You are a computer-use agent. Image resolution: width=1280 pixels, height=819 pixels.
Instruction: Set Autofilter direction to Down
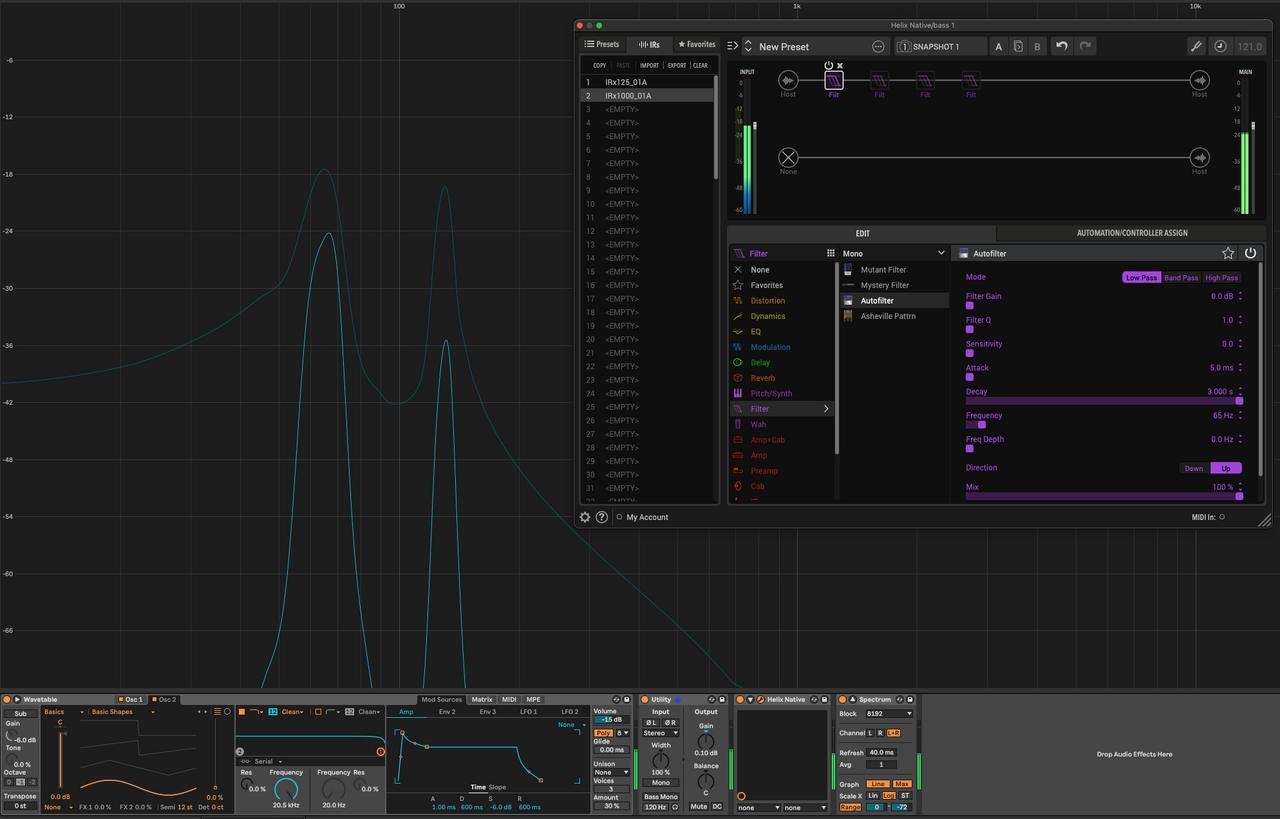(1194, 468)
